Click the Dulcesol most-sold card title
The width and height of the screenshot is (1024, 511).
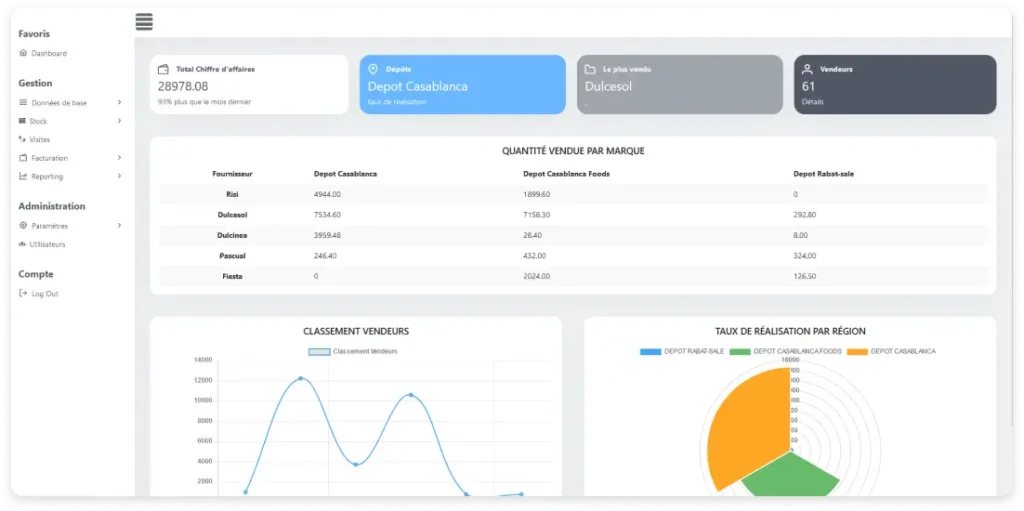pos(608,86)
